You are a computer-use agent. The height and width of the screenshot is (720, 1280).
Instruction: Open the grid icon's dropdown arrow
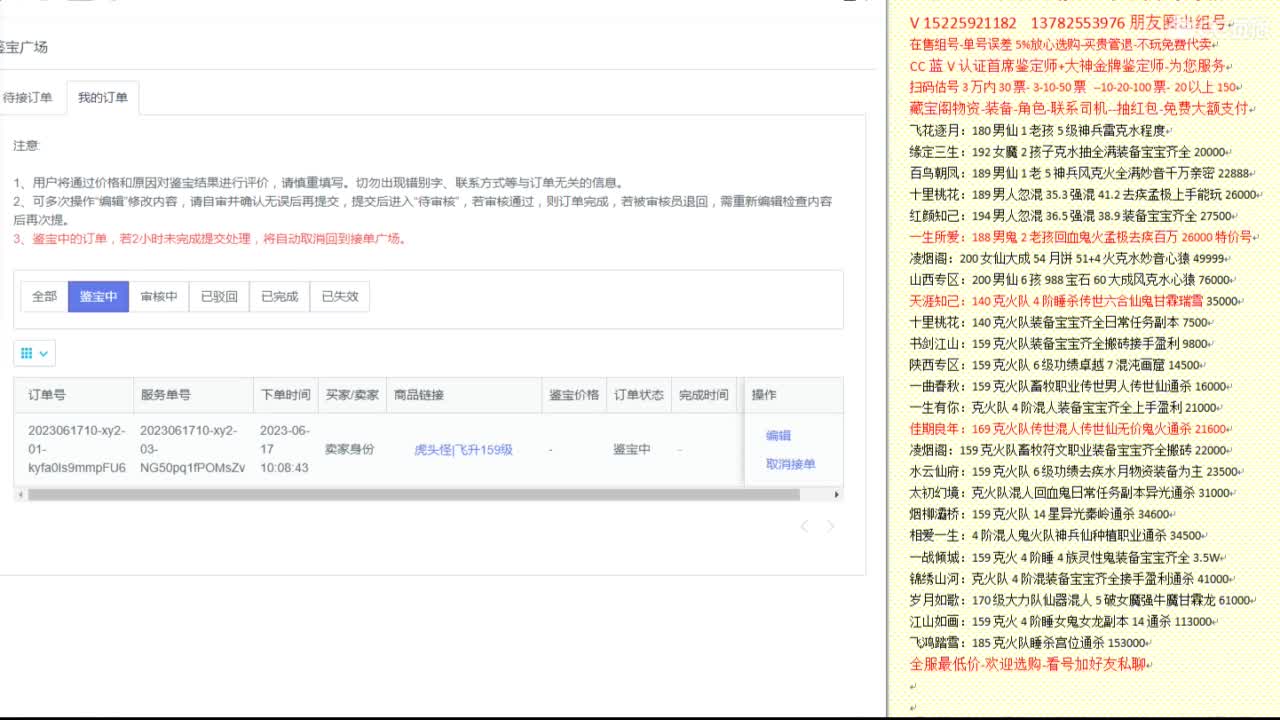[42, 352]
